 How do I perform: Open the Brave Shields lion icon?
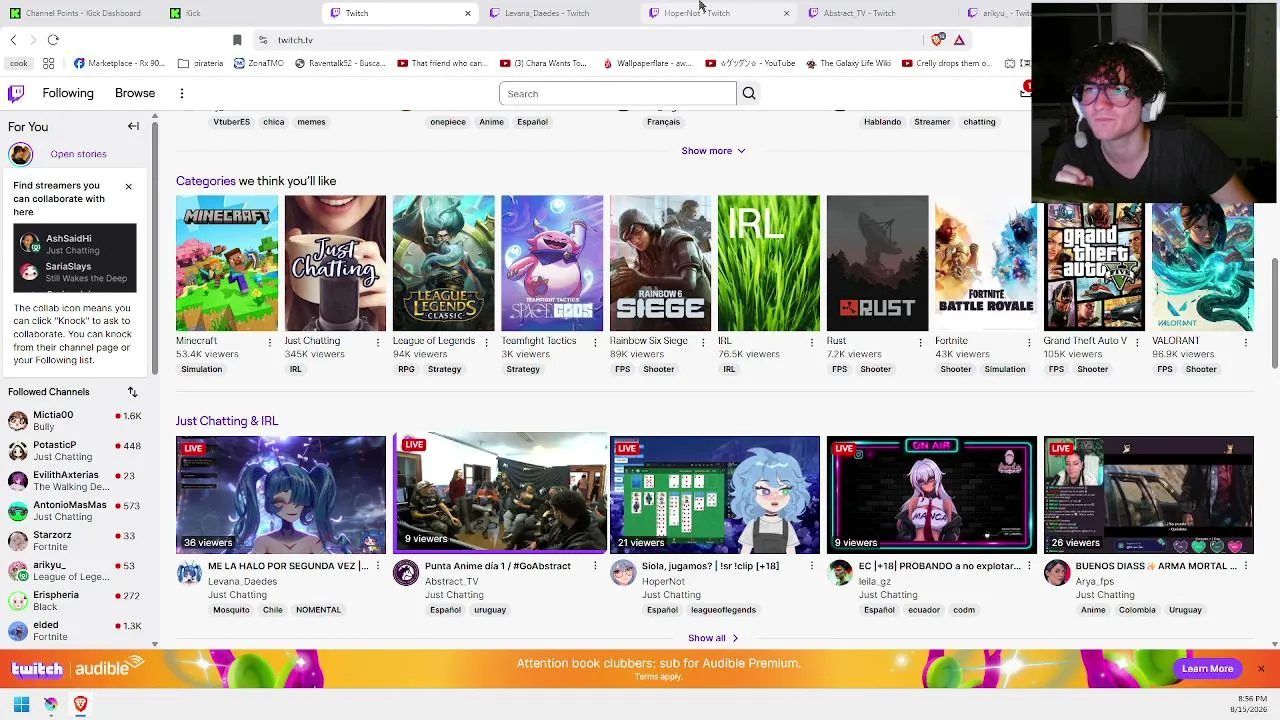click(x=937, y=40)
